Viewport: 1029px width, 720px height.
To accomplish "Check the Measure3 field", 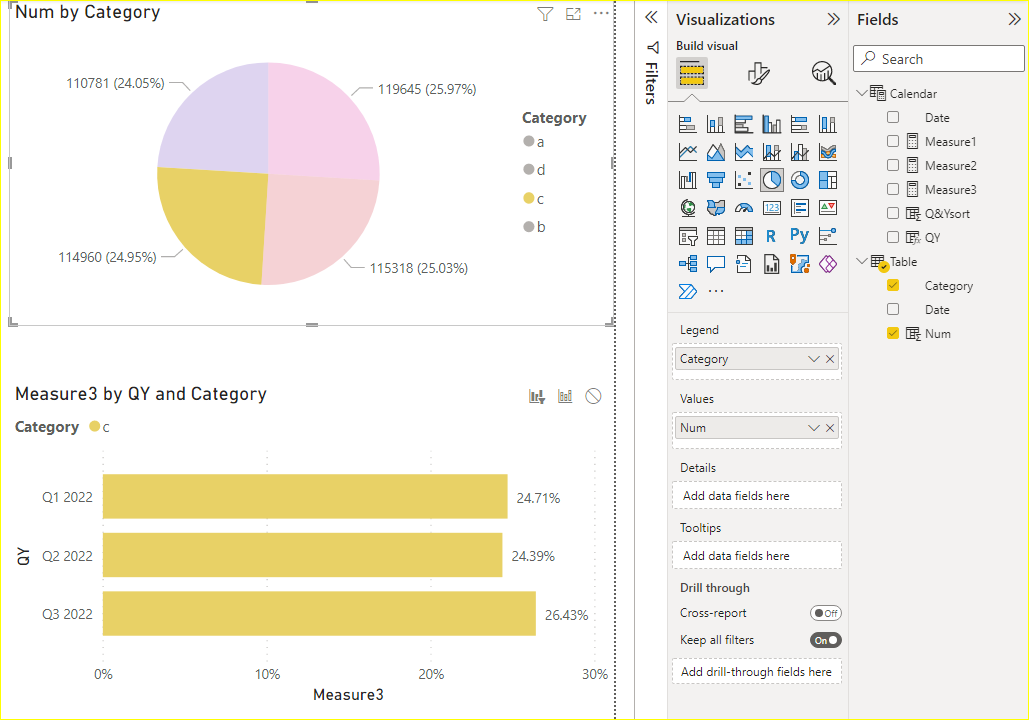I will 892,189.
